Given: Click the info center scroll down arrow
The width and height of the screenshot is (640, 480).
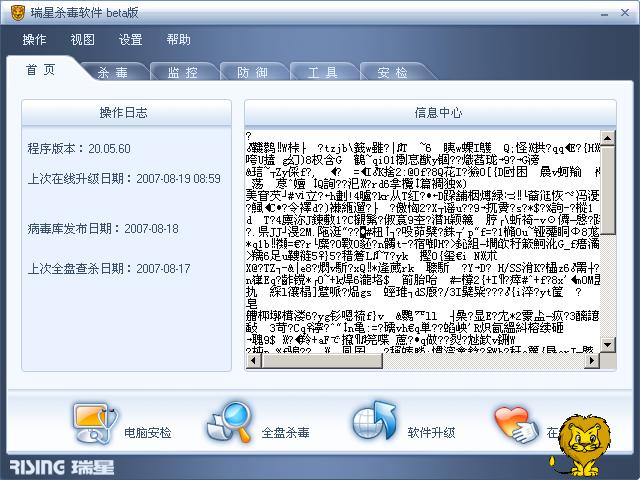Looking at the screenshot, I should [x=608, y=345].
